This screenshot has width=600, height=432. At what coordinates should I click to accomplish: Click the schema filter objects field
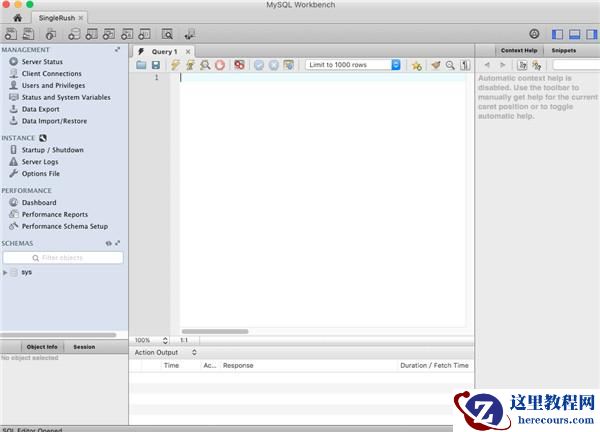63,258
